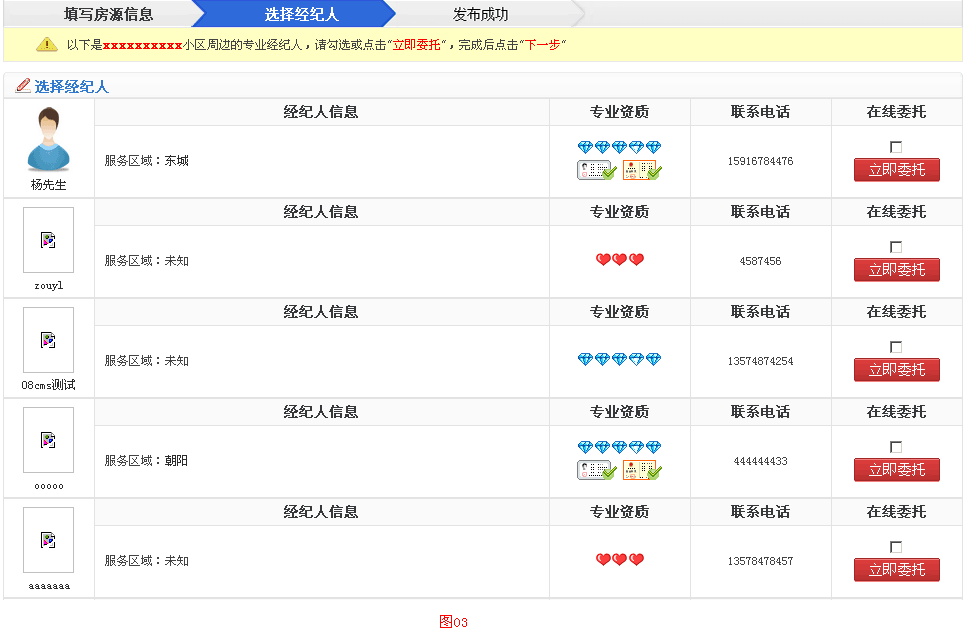Click the red 下一步 text in the notice
Screen dimensions: 964x638
click(545, 45)
